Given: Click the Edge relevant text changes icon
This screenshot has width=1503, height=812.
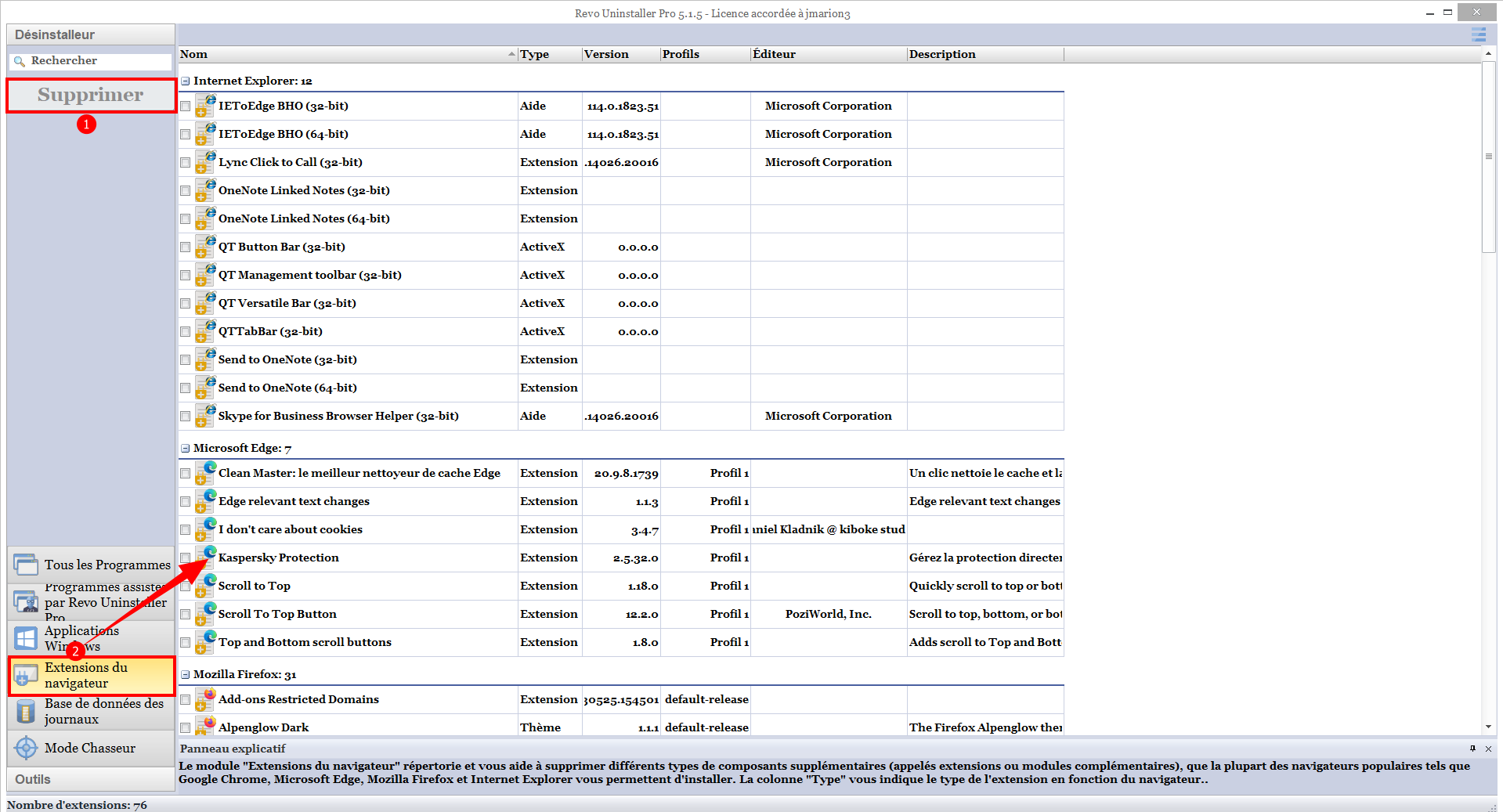Looking at the screenshot, I should coord(205,501).
